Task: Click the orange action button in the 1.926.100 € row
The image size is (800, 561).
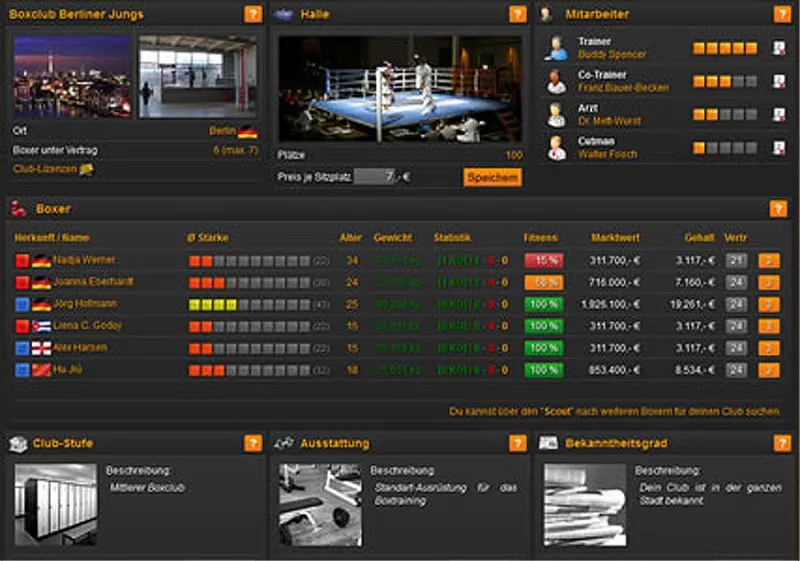Action: tap(769, 304)
